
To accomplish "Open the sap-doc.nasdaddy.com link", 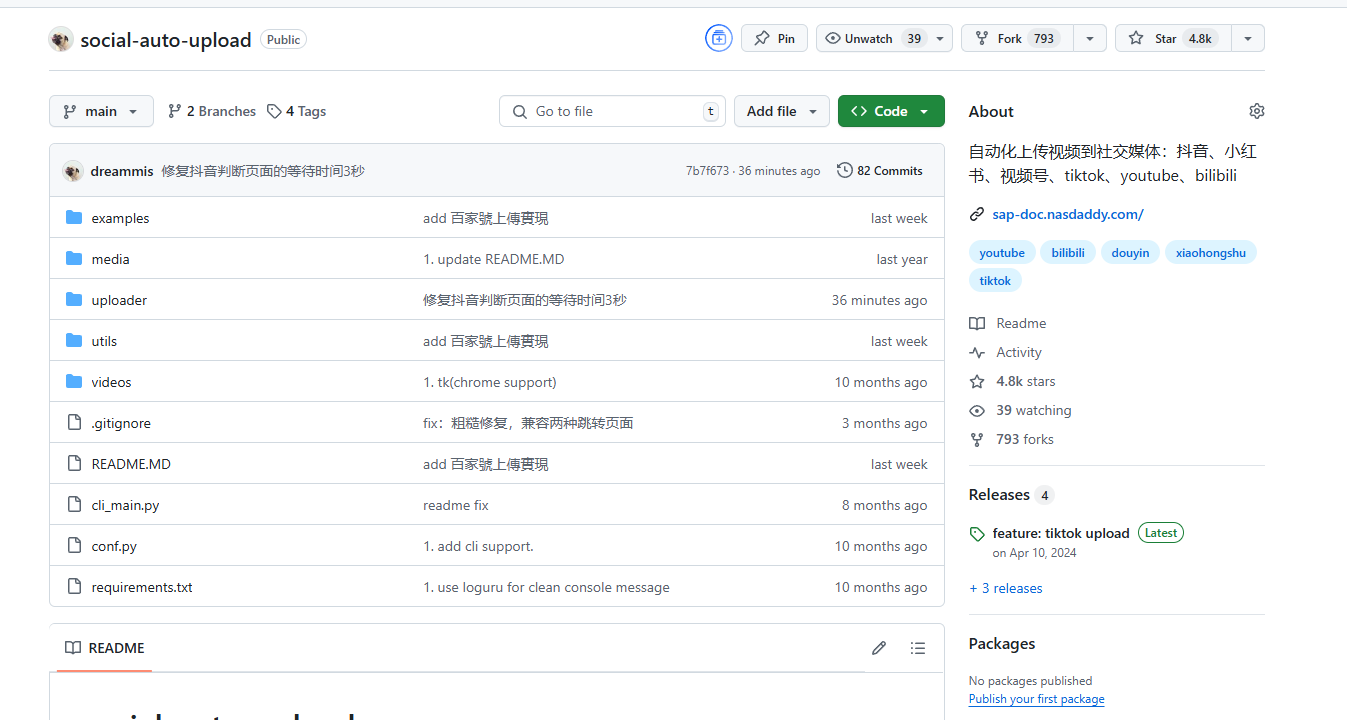I will pyautogui.click(x=1067, y=214).
